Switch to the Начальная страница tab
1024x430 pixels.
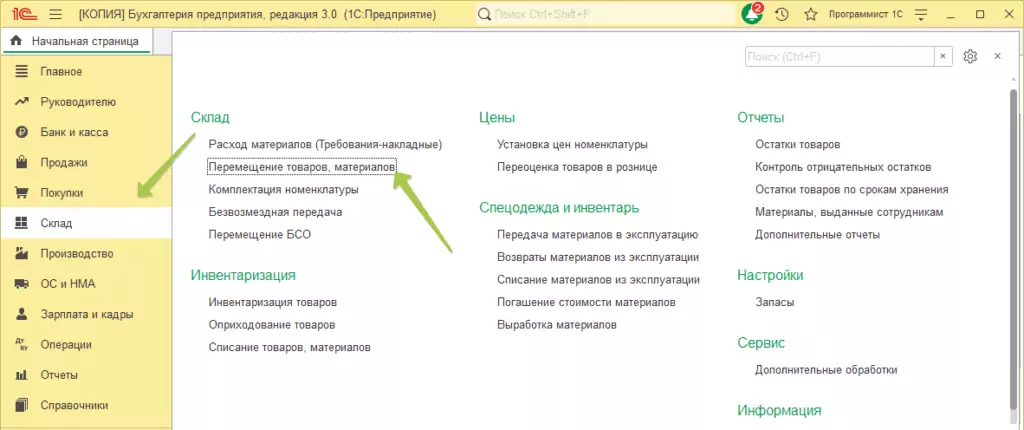[x=79, y=40]
